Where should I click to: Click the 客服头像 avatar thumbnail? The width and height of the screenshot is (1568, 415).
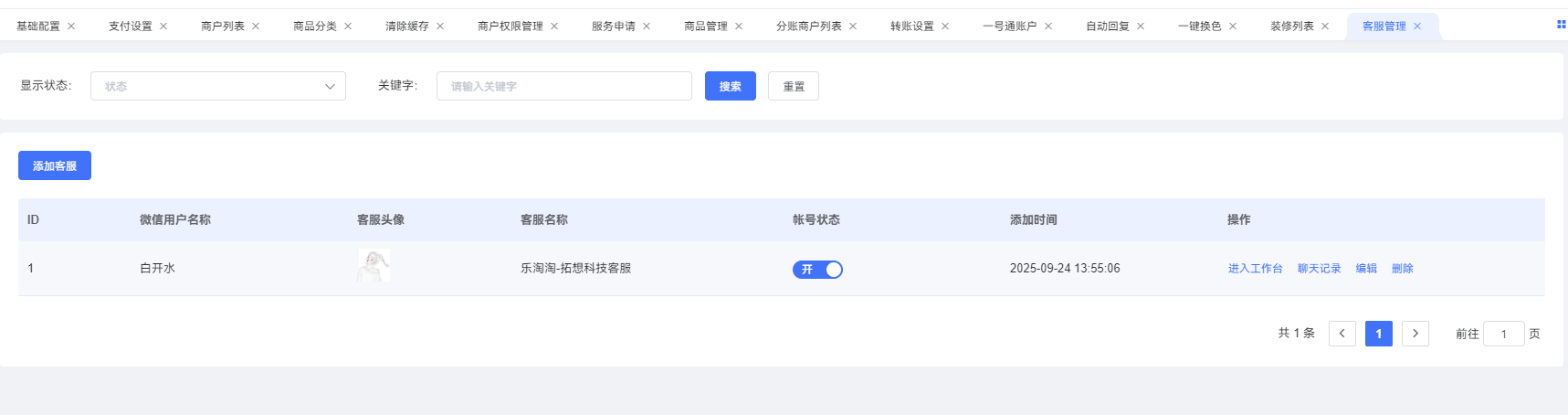tap(374, 266)
